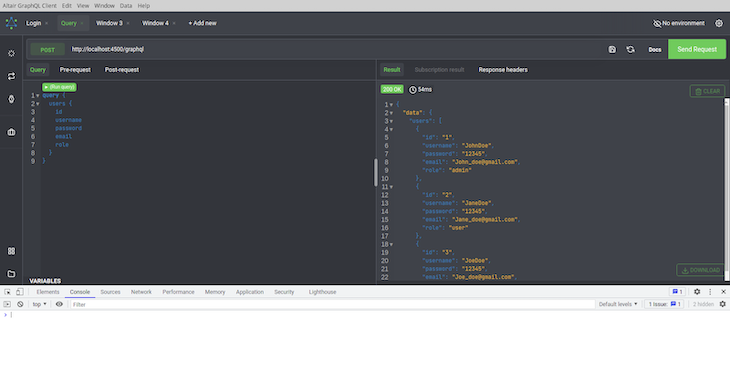Open the Response headers tab
The height and width of the screenshot is (382, 730).
tap(503, 70)
